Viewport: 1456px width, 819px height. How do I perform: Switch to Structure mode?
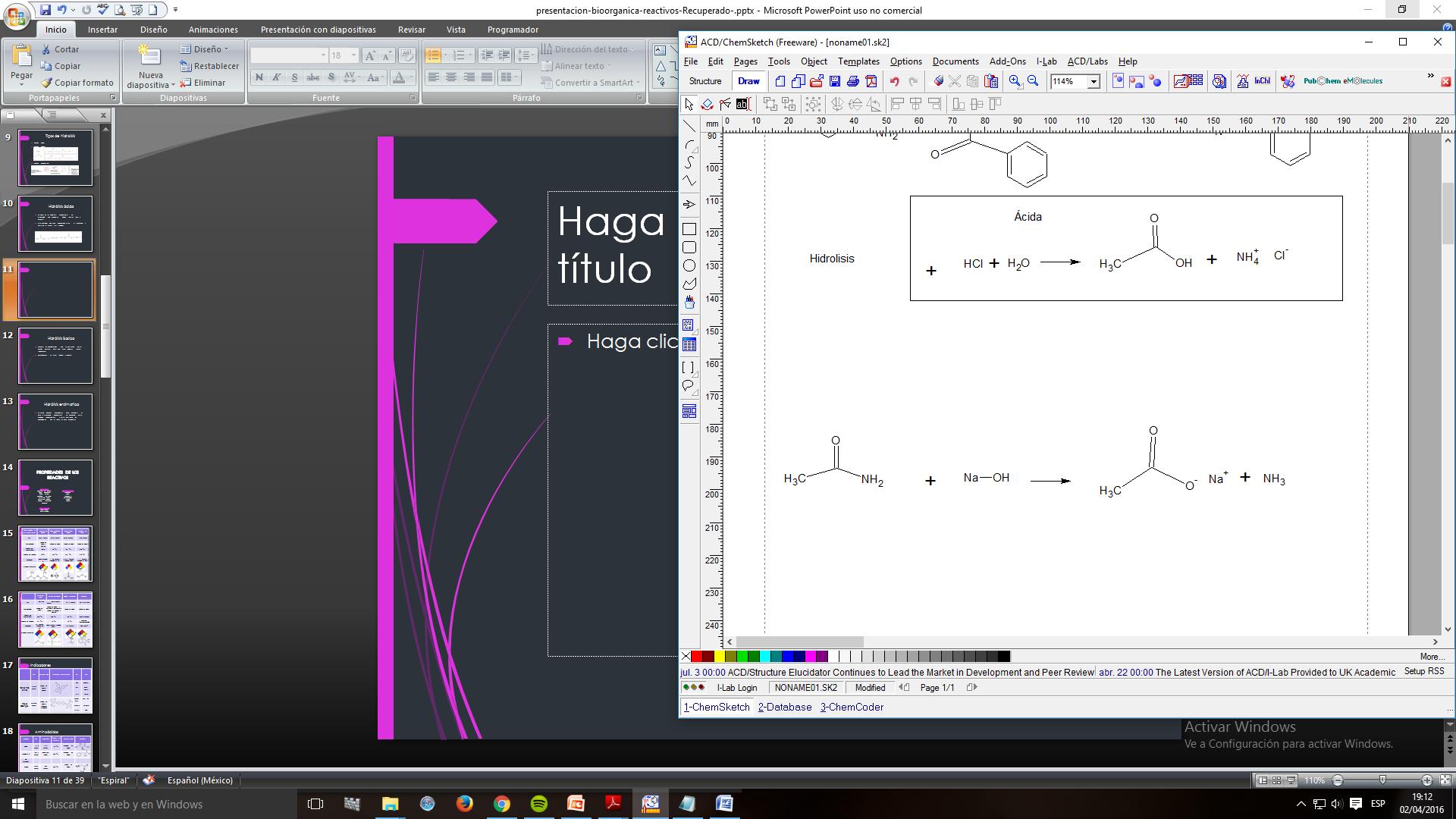click(x=705, y=81)
